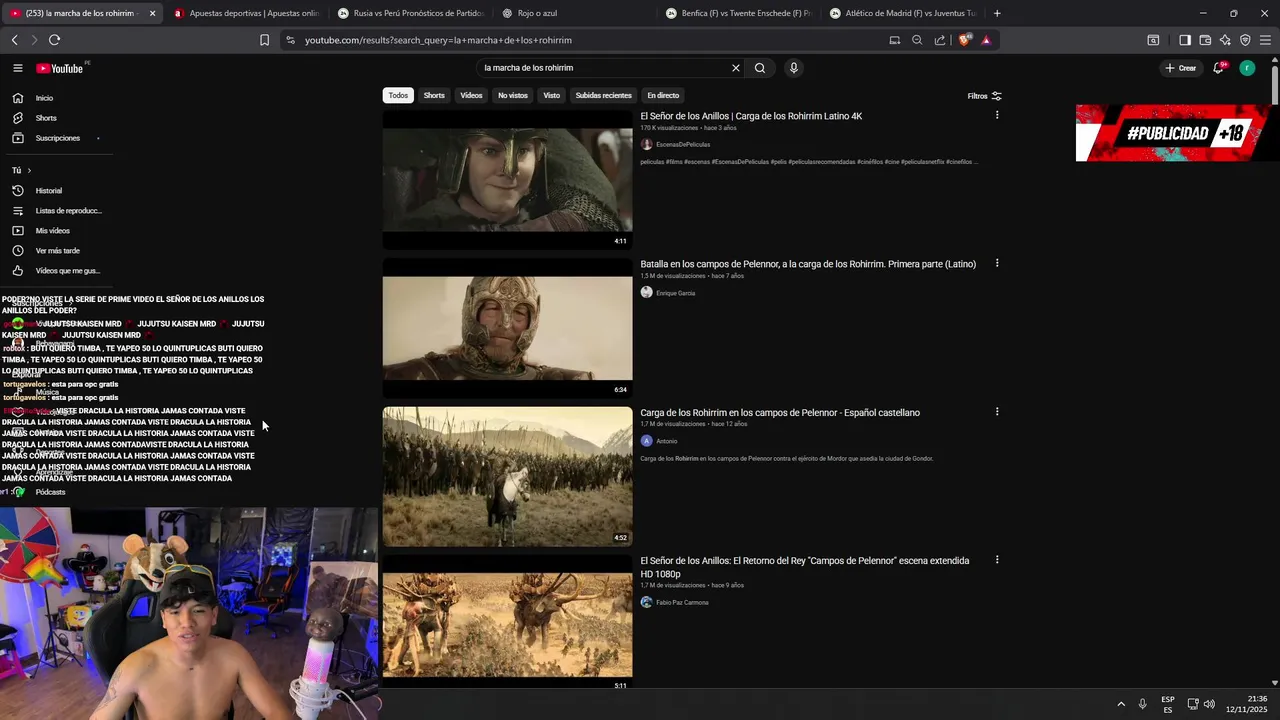The height and width of the screenshot is (720, 1280).
Task: Open site settings icon in address bar
Action: click(290, 40)
